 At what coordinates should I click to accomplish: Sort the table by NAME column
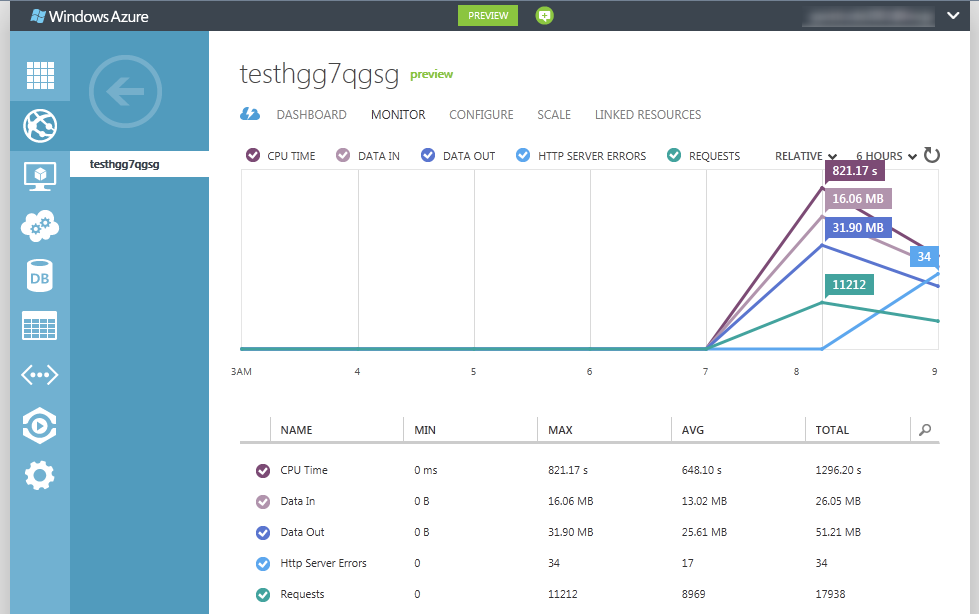(x=297, y=430)
